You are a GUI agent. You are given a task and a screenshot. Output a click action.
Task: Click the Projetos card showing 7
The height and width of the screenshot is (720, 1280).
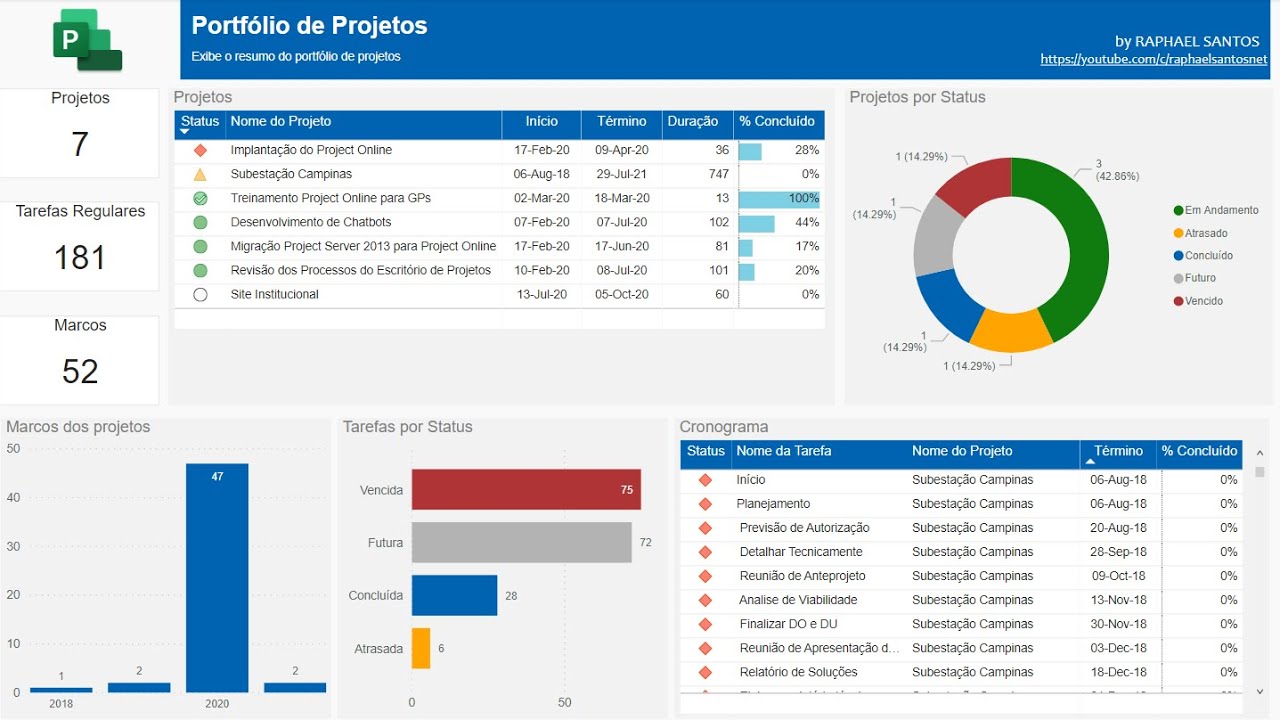coord(80,133)
